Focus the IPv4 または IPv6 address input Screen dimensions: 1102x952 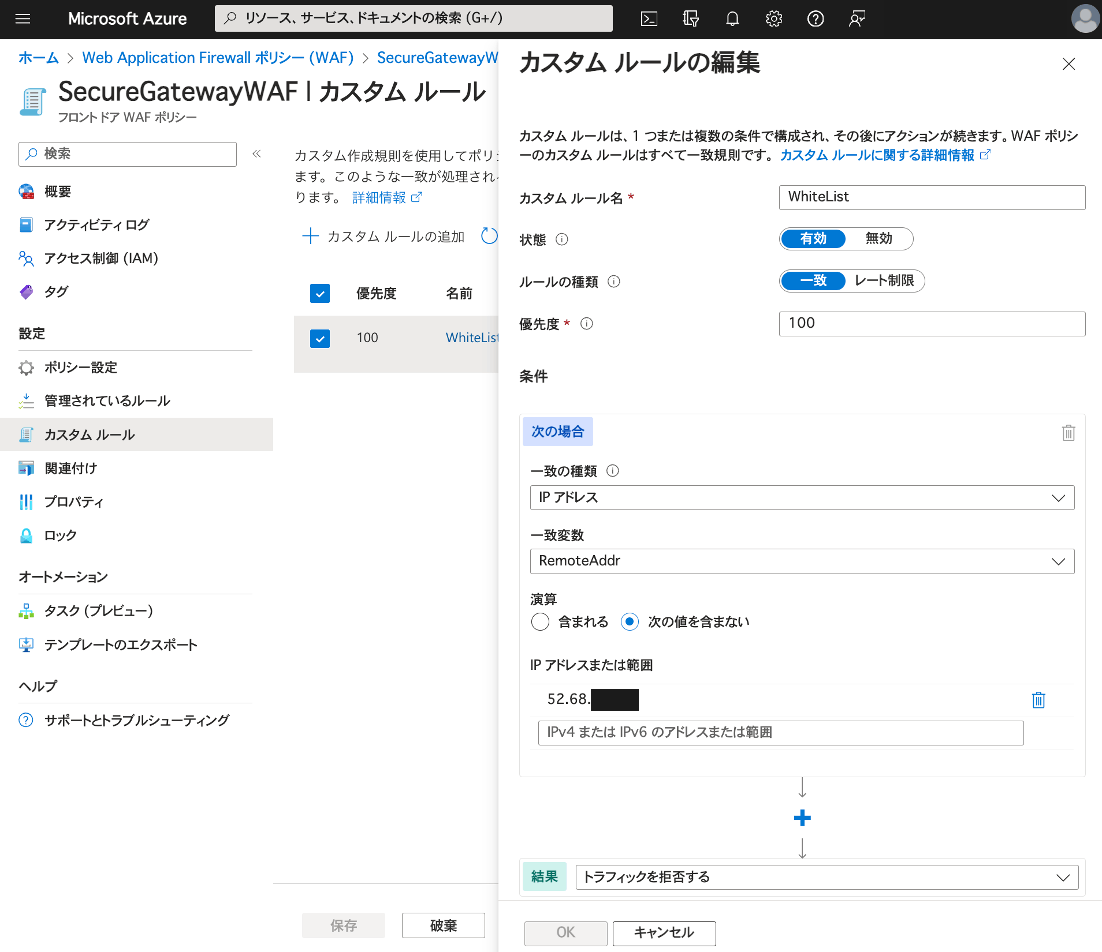(780, 733)
